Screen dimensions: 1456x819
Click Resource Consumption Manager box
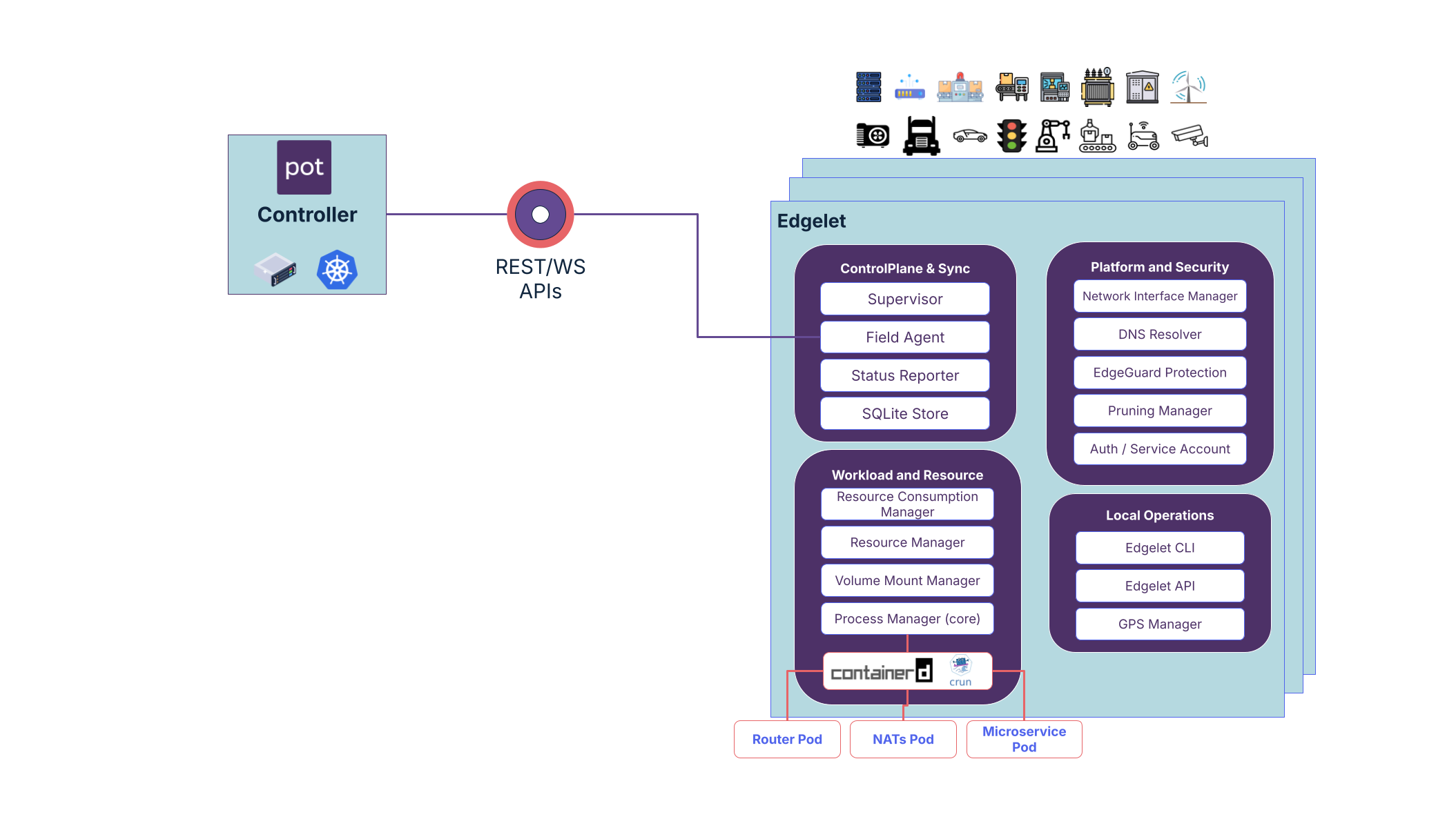907,504
